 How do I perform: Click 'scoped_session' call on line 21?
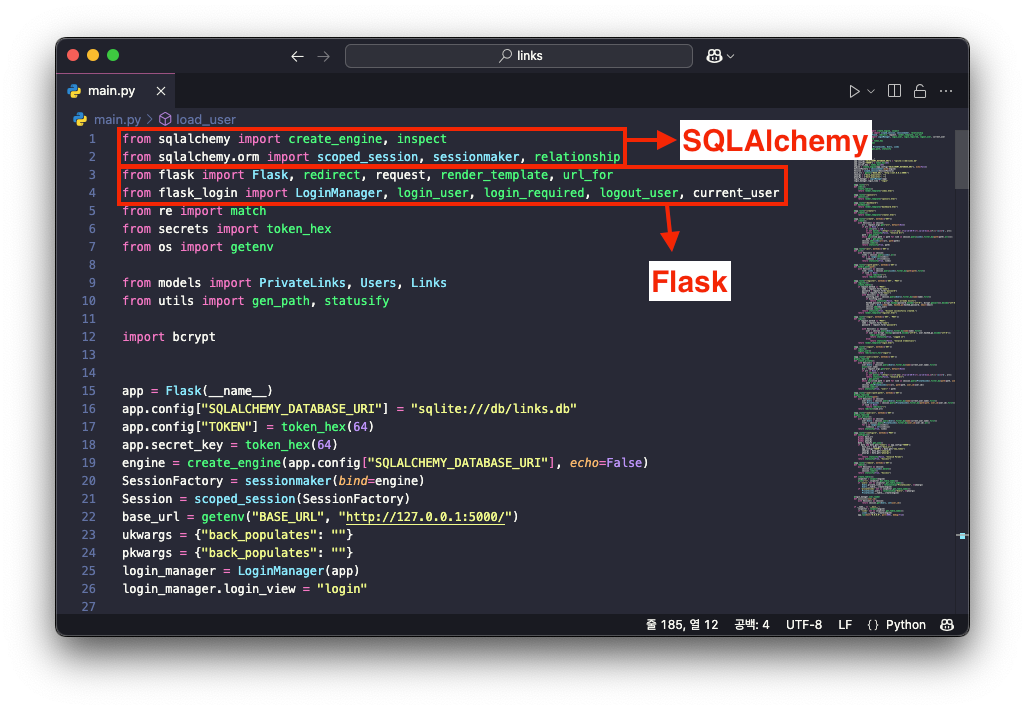(x=244, y=498)
